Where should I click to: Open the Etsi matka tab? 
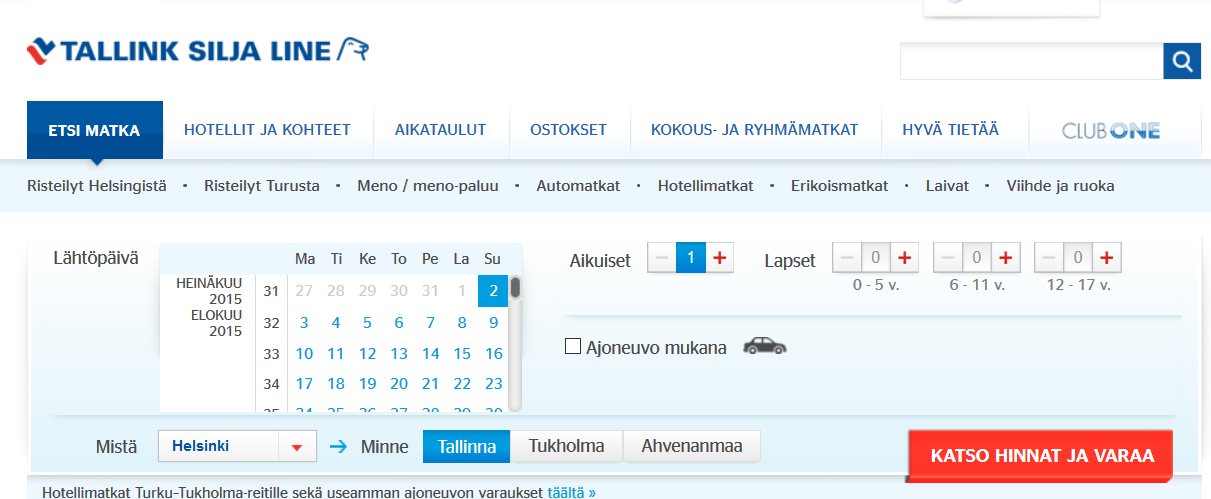(x=94, y=130)
